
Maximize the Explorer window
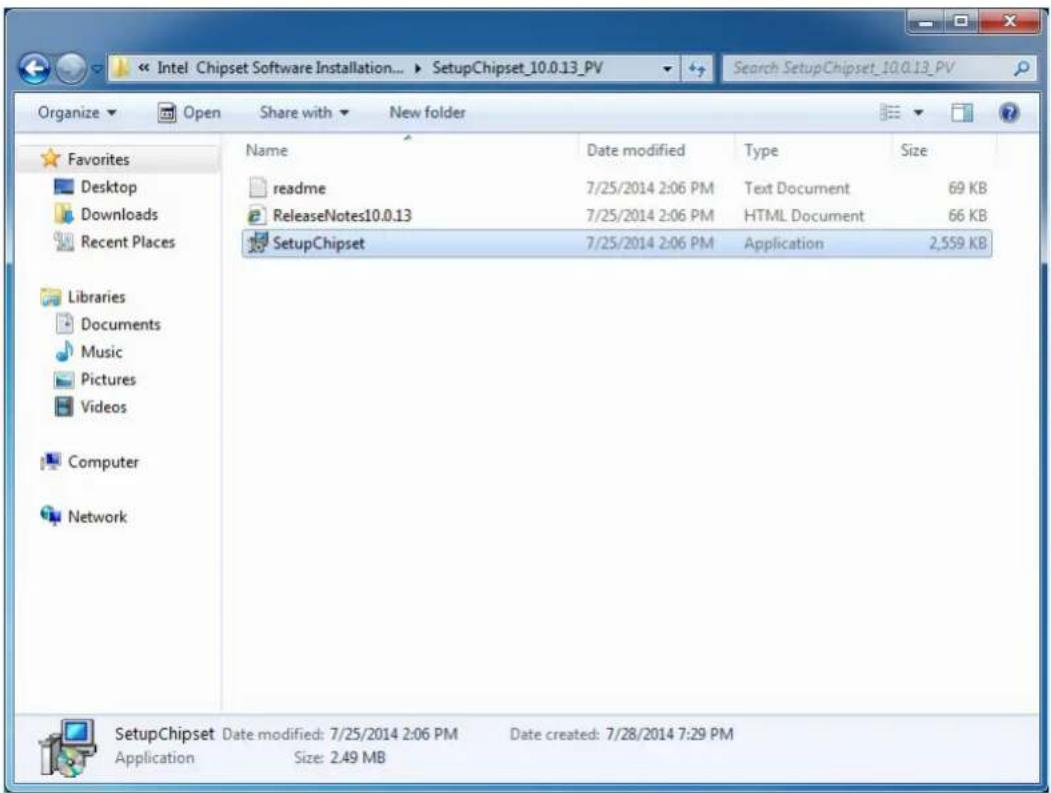961,22
